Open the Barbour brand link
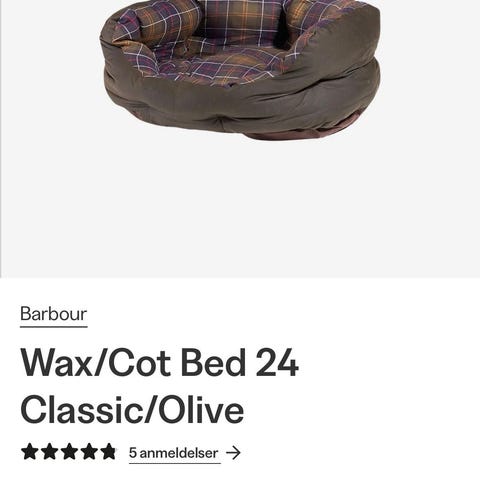Image resolution: width=480 pixels, height=480 pixels. click(54, 314)
